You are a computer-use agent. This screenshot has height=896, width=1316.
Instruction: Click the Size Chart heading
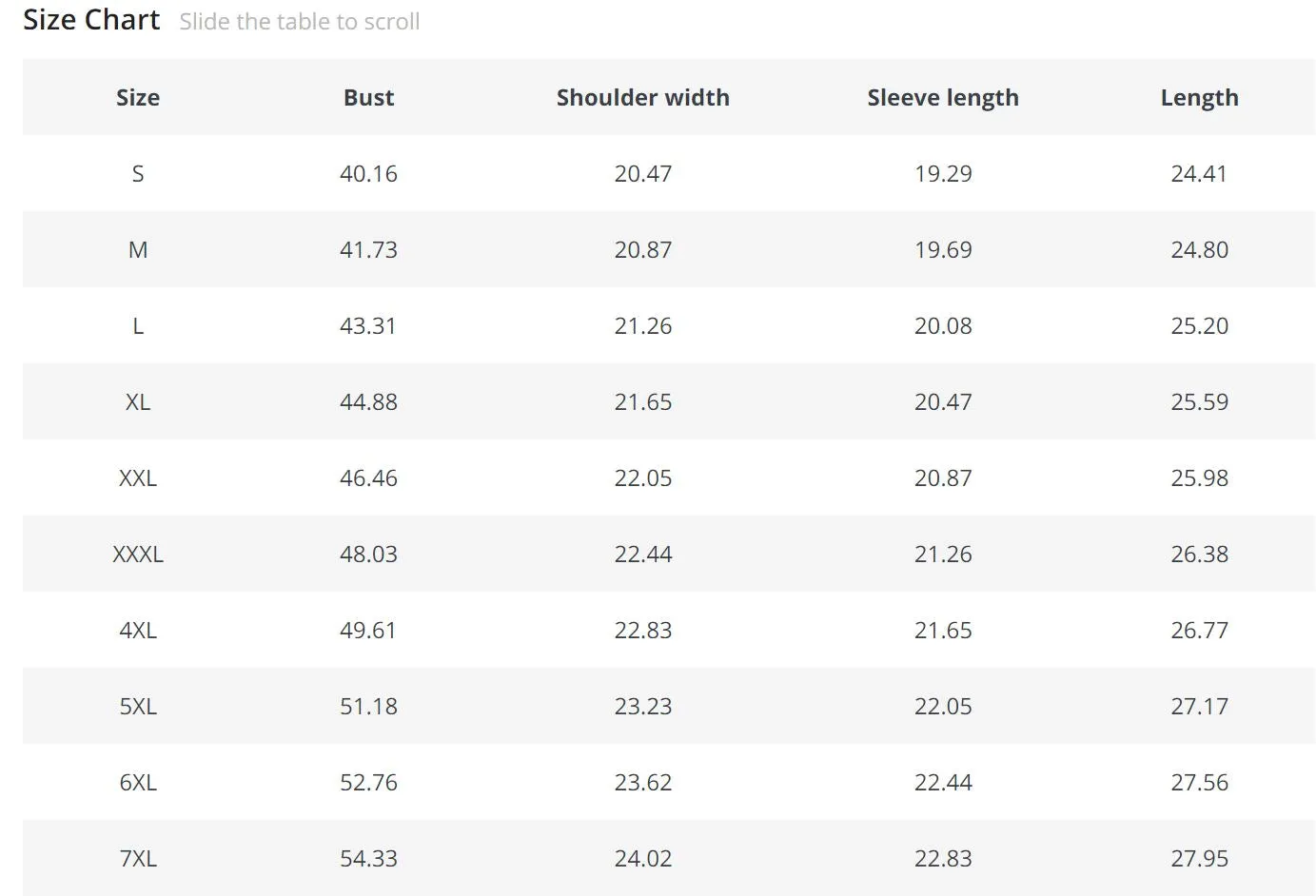(91, 20)
